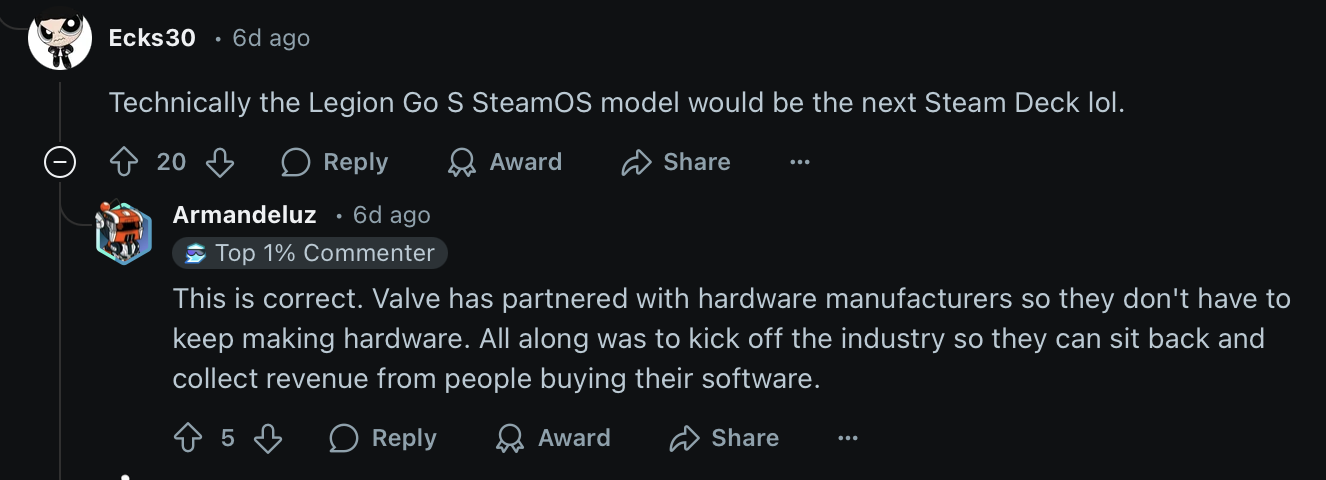This screenshot has width=1326, height=480.
Task: Open more options for Armandeluz's reply
Action: (x=848, y=438)
